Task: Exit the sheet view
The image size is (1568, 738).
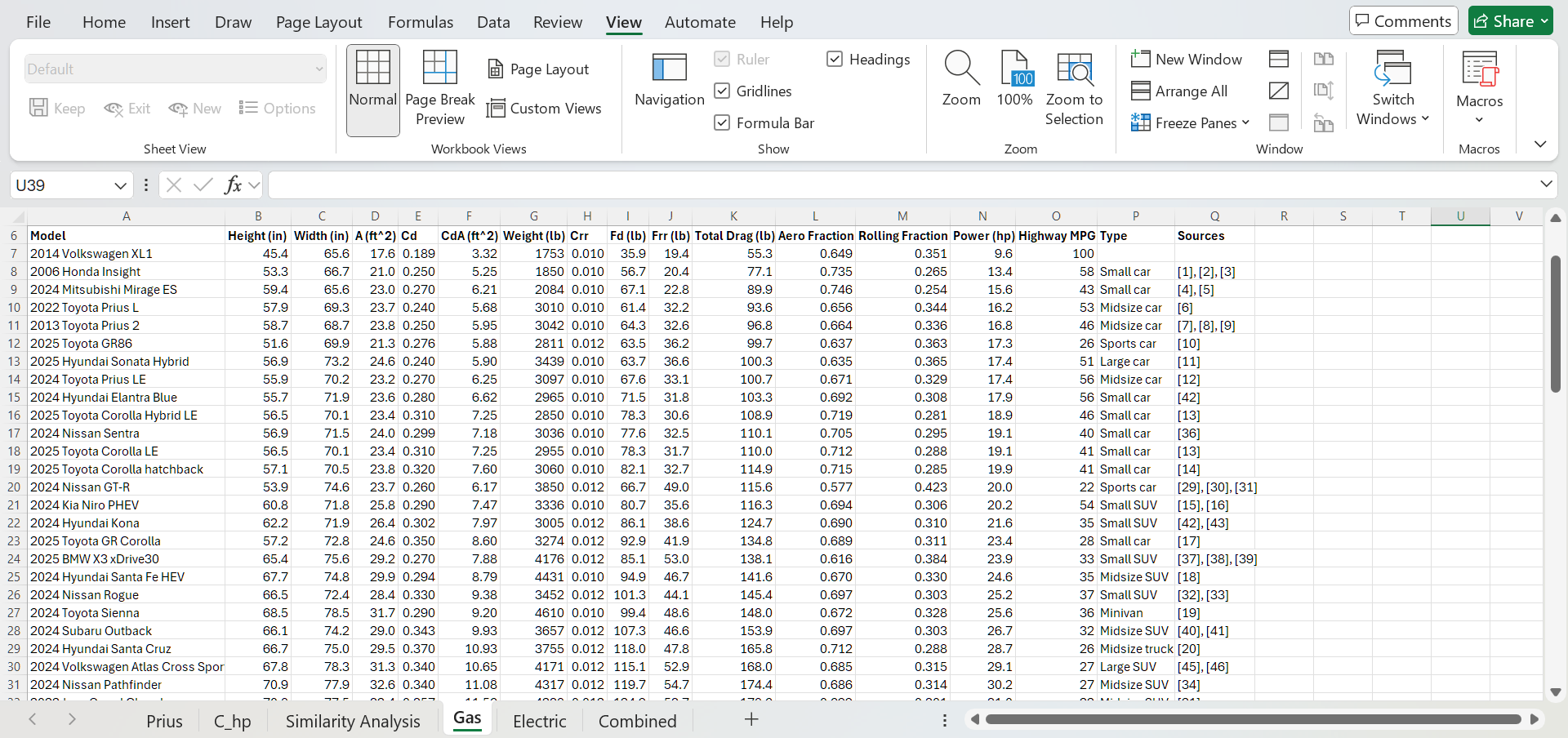Action: [127, 108]
